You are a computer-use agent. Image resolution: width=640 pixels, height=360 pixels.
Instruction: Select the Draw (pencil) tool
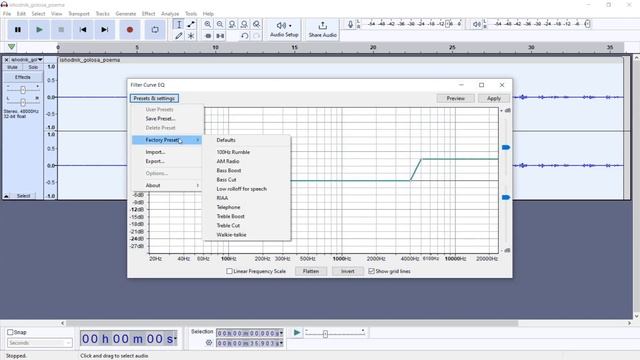[x=178, y=36]
